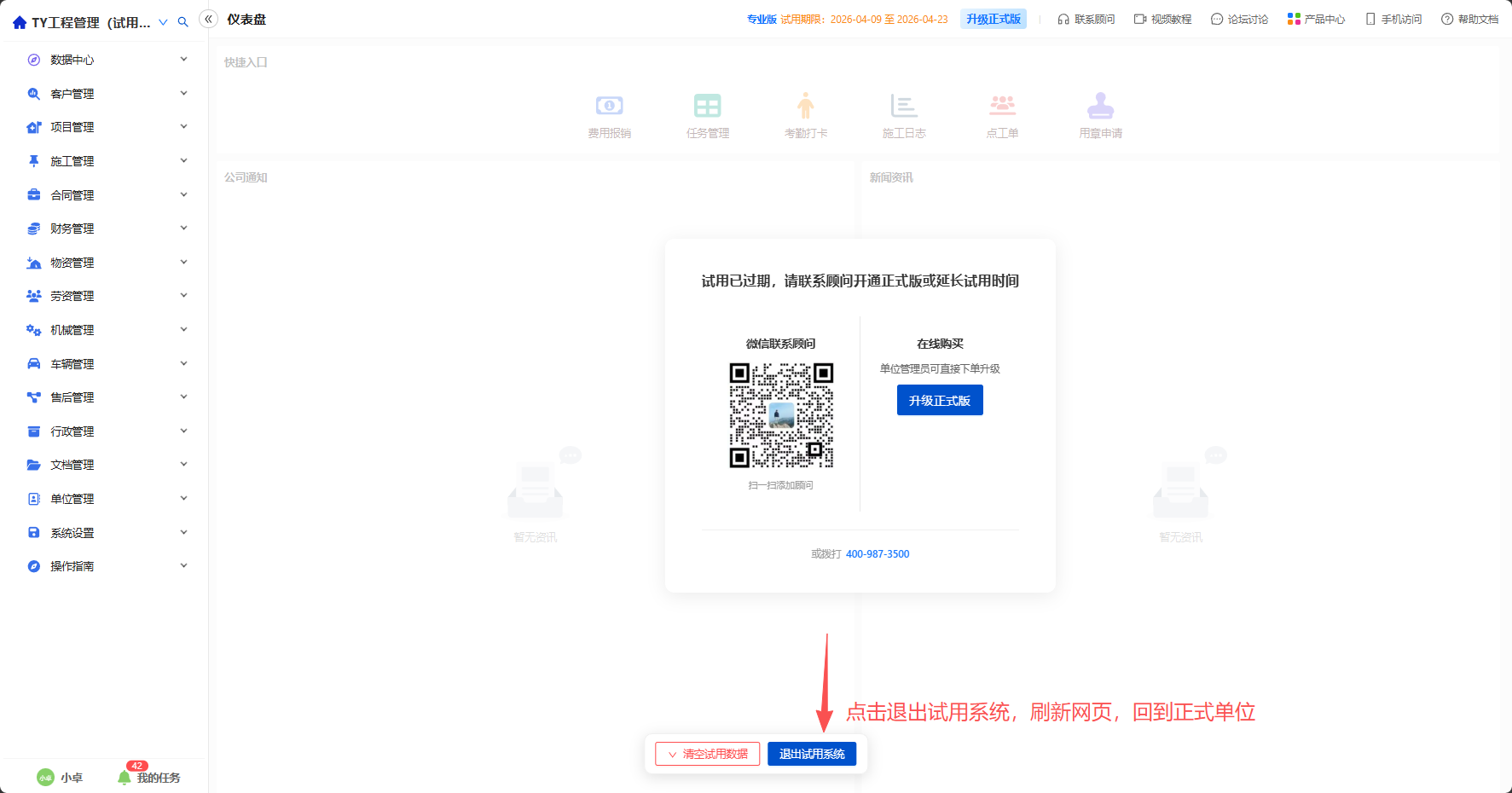This screenshot has height=793, width=1512.
Task: Open 论坛讨论 in top bar
Action: pos(1239,19)
